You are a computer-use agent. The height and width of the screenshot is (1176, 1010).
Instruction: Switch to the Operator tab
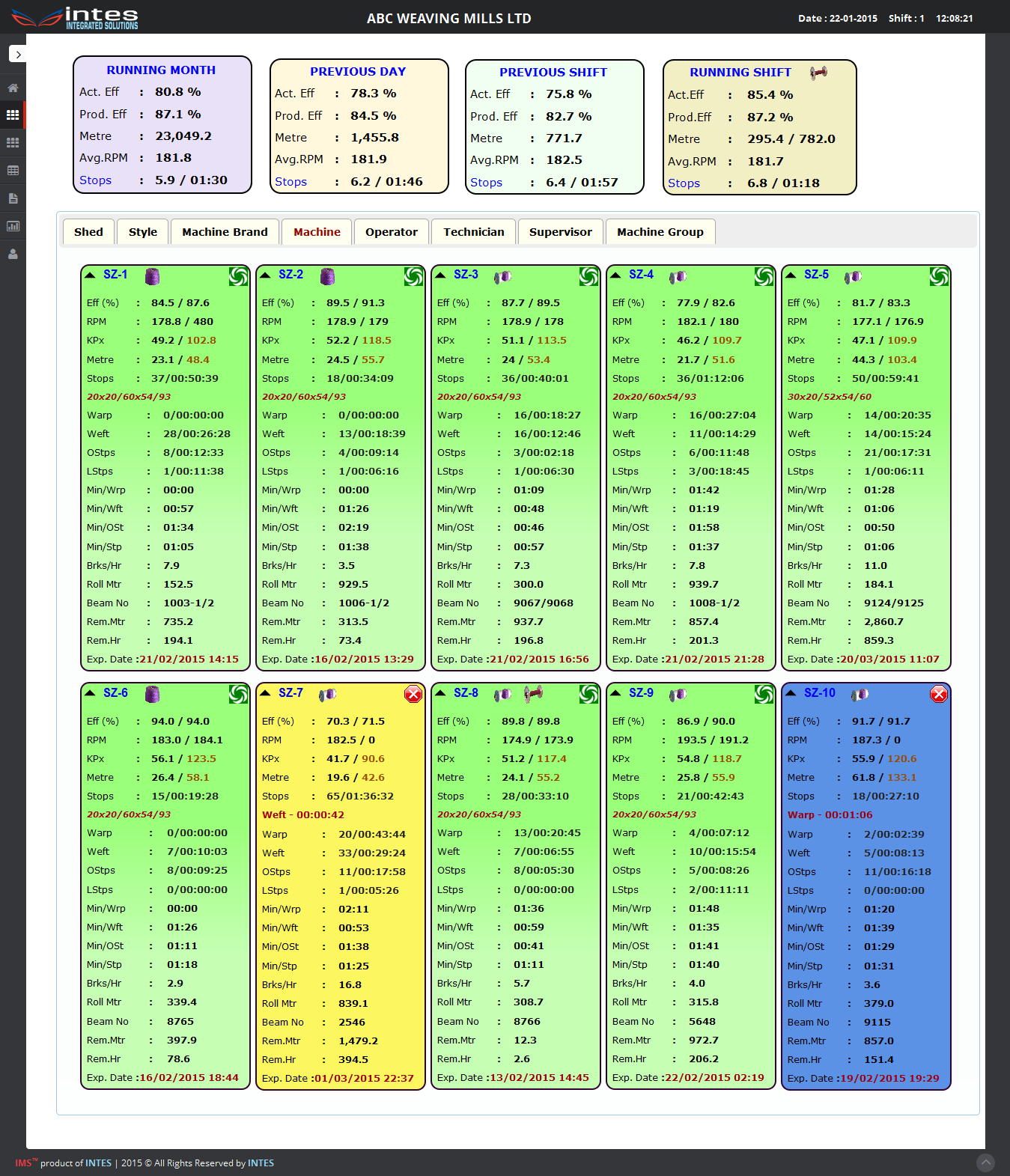pos(392,232)
